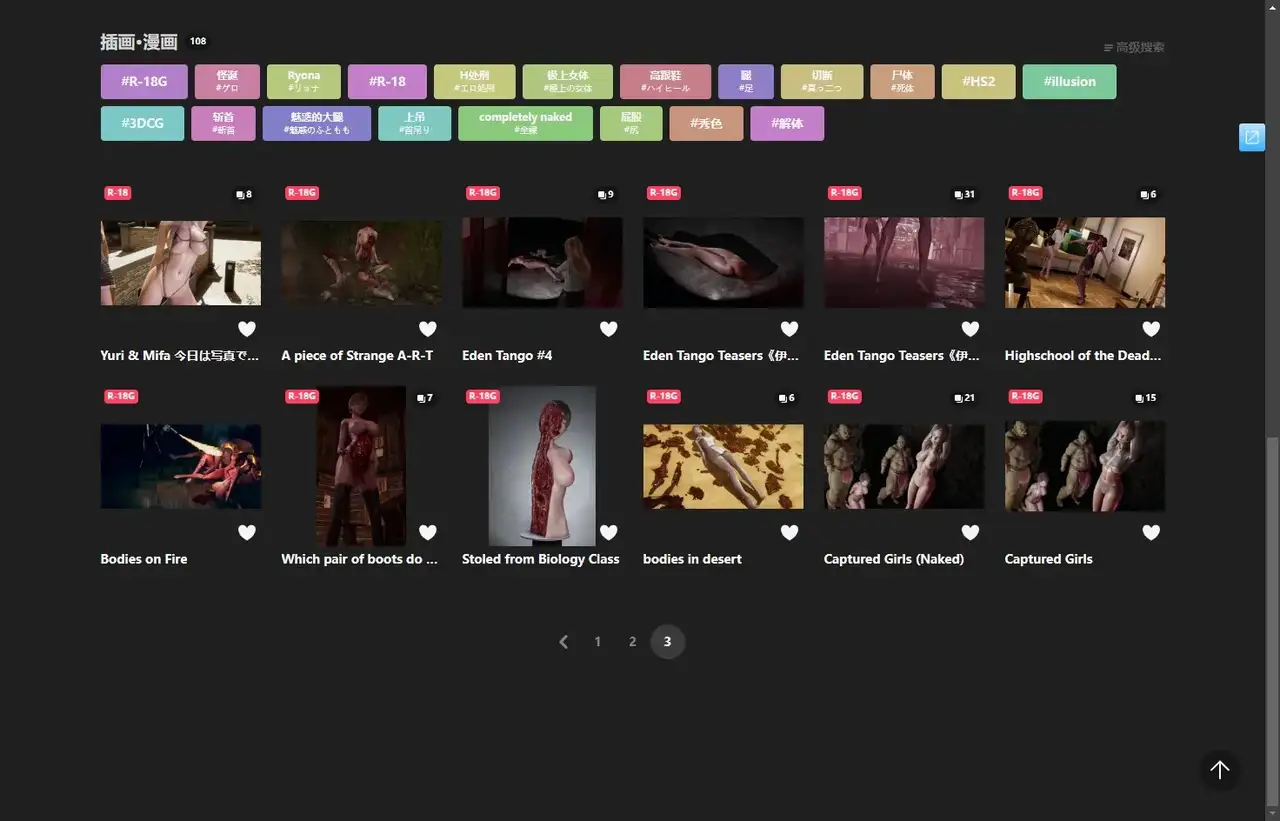Go to page 1 of results

[x=598, y=642]
